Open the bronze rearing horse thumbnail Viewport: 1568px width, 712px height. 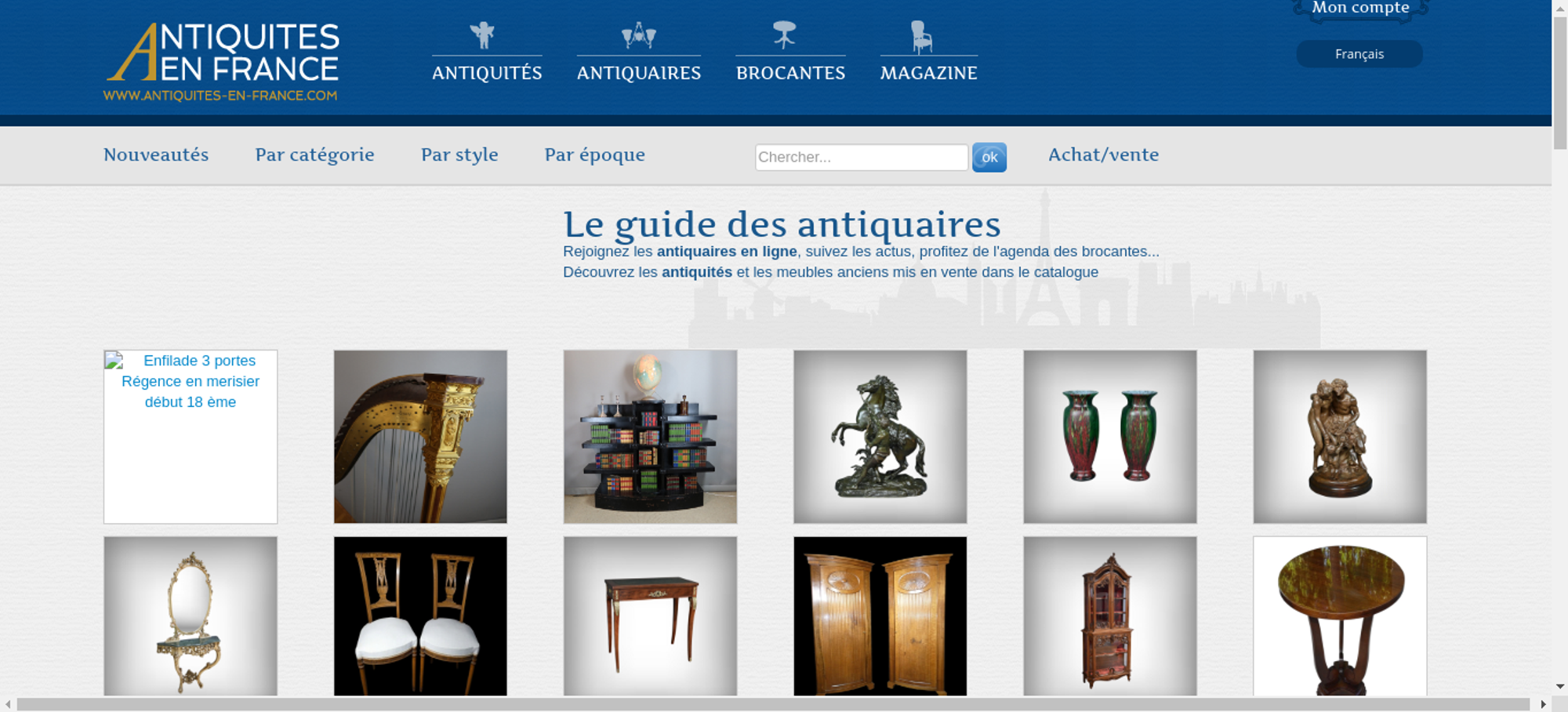coord(880,437)
